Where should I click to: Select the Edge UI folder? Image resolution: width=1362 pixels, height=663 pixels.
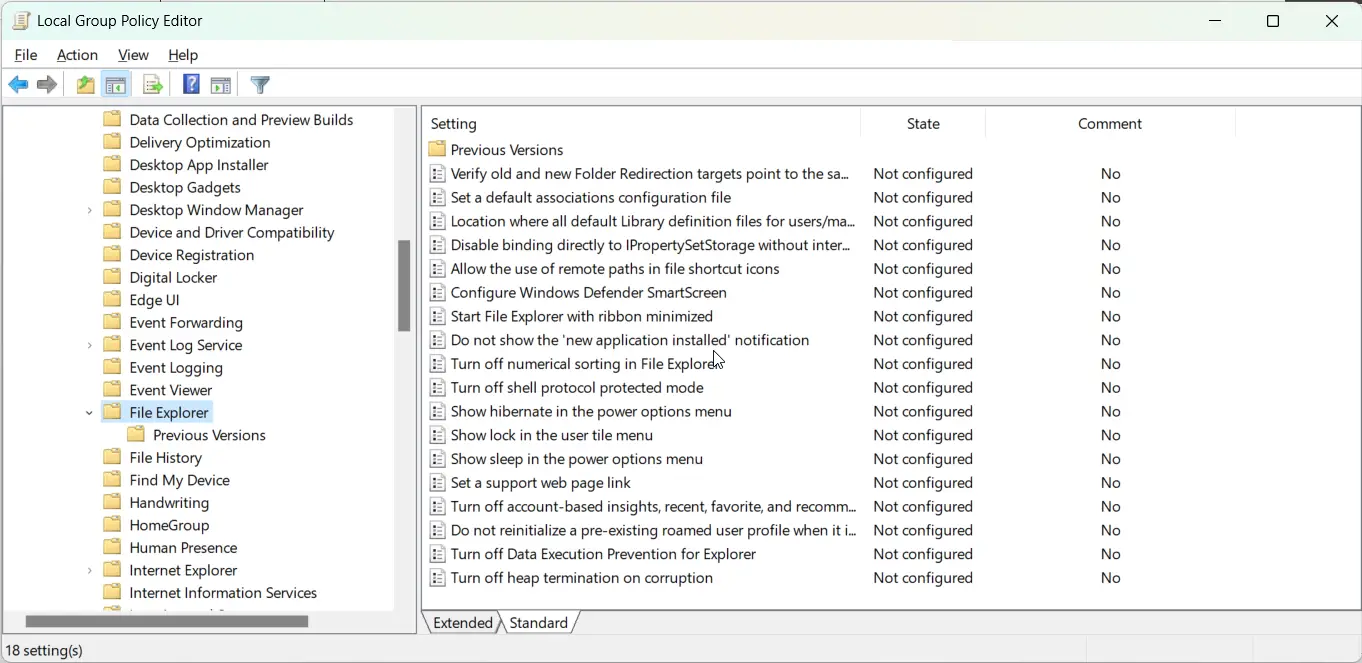click(154, 300)
